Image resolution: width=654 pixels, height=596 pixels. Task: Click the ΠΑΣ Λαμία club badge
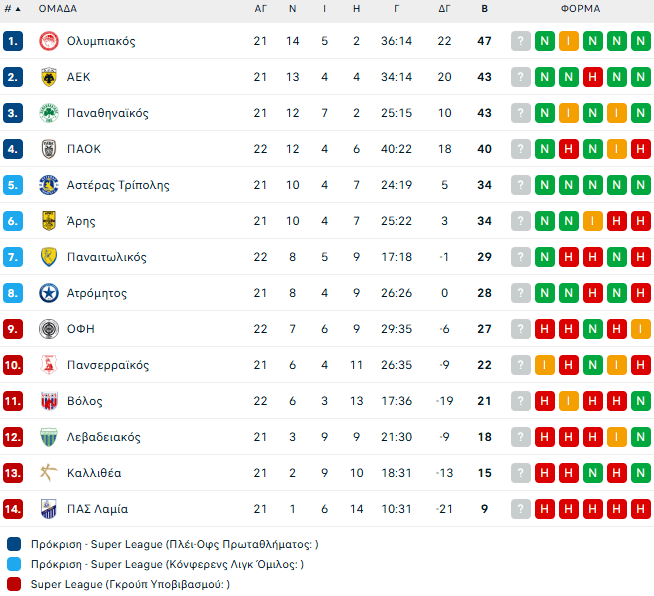pos(48,509)
